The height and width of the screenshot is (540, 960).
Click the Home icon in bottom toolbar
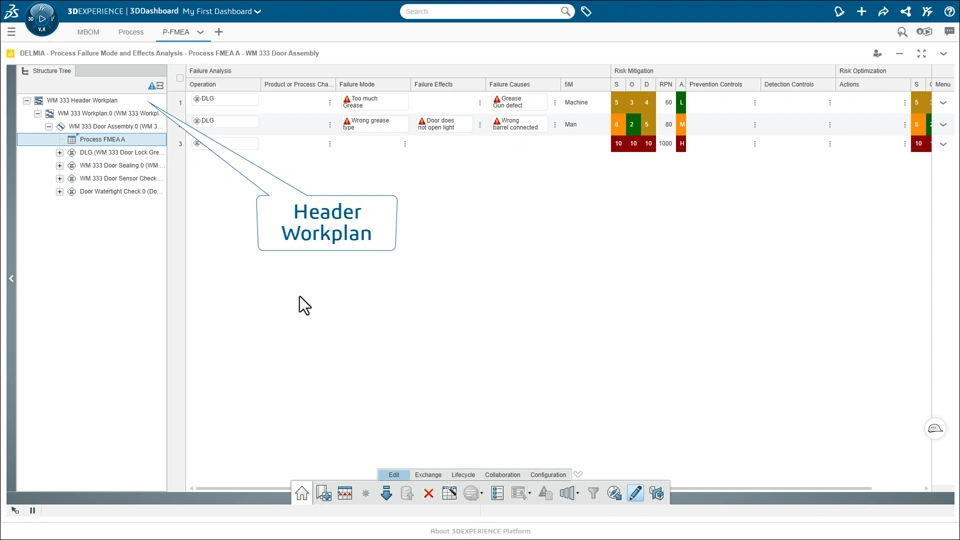tap(302, 493)
